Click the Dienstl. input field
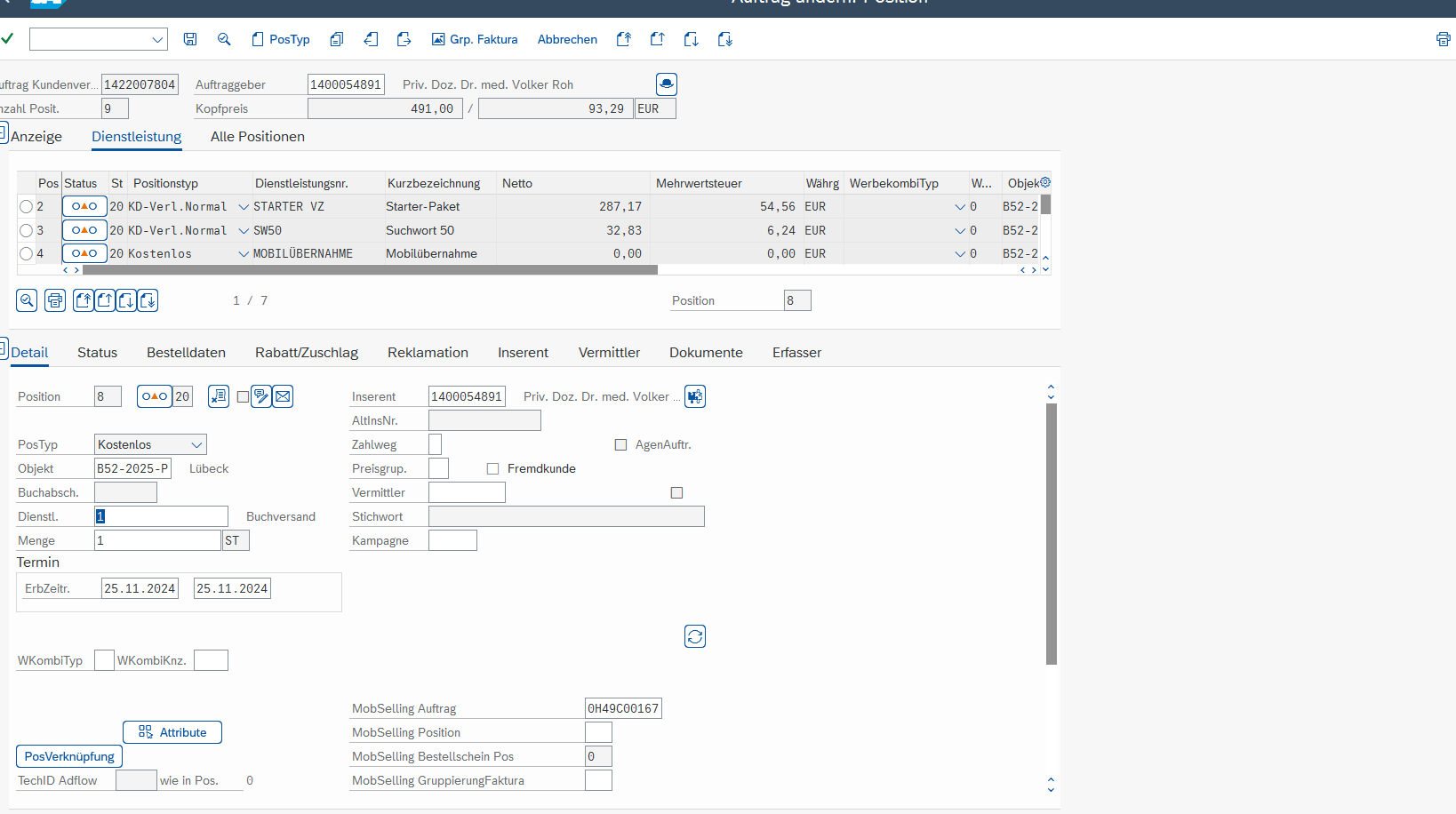 click(x=161, y=516)
